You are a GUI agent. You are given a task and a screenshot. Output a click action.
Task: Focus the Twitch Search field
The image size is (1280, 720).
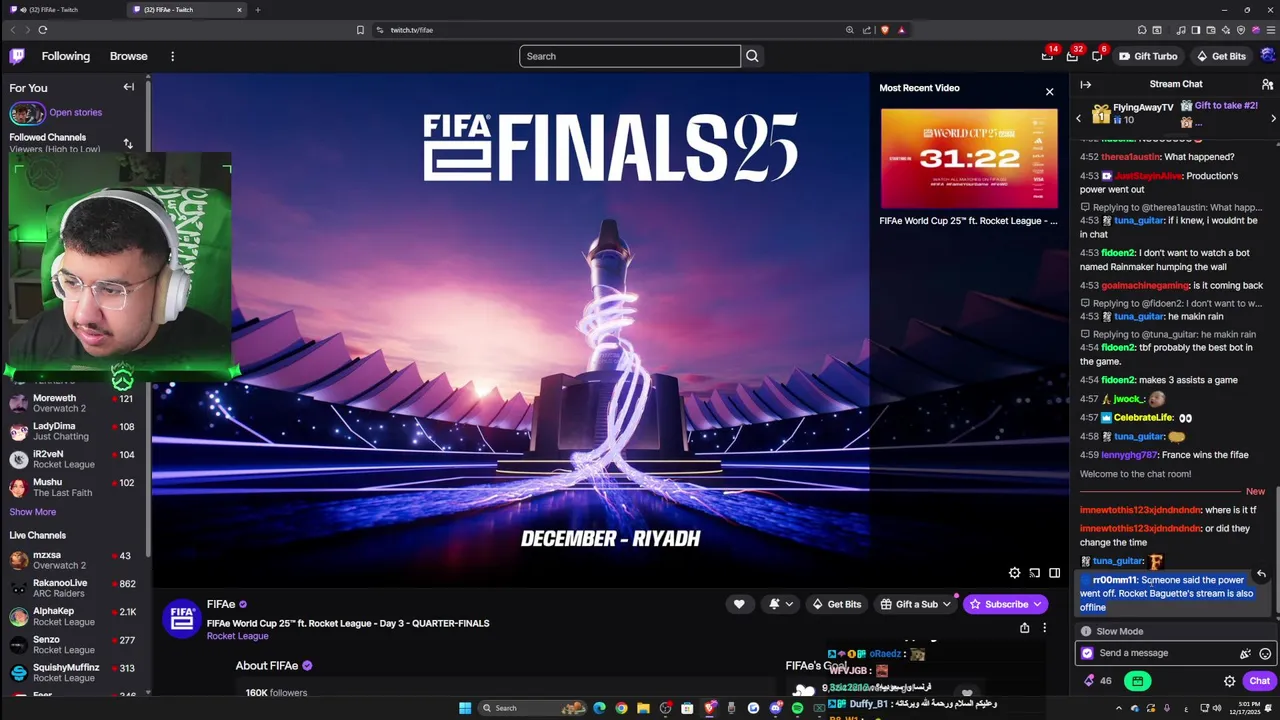(630, 56)
